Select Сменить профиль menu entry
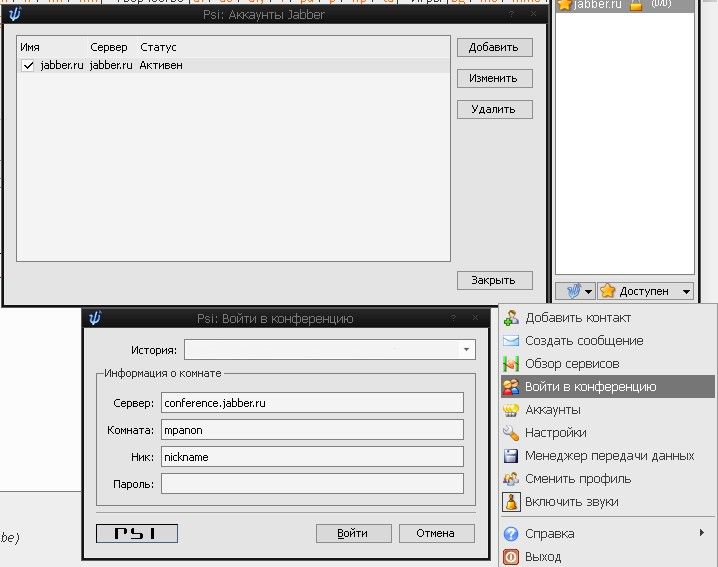 coord(608,479)
